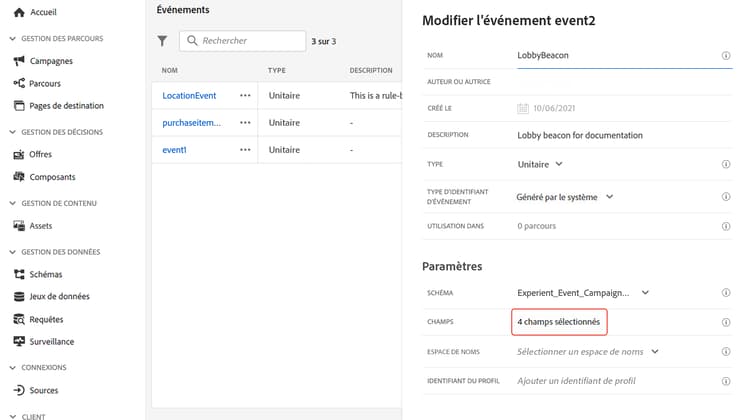Click the 0 parcours usage value
This screenshot has height=420, width=750.
pyautogui.click(x=536, y=226)
